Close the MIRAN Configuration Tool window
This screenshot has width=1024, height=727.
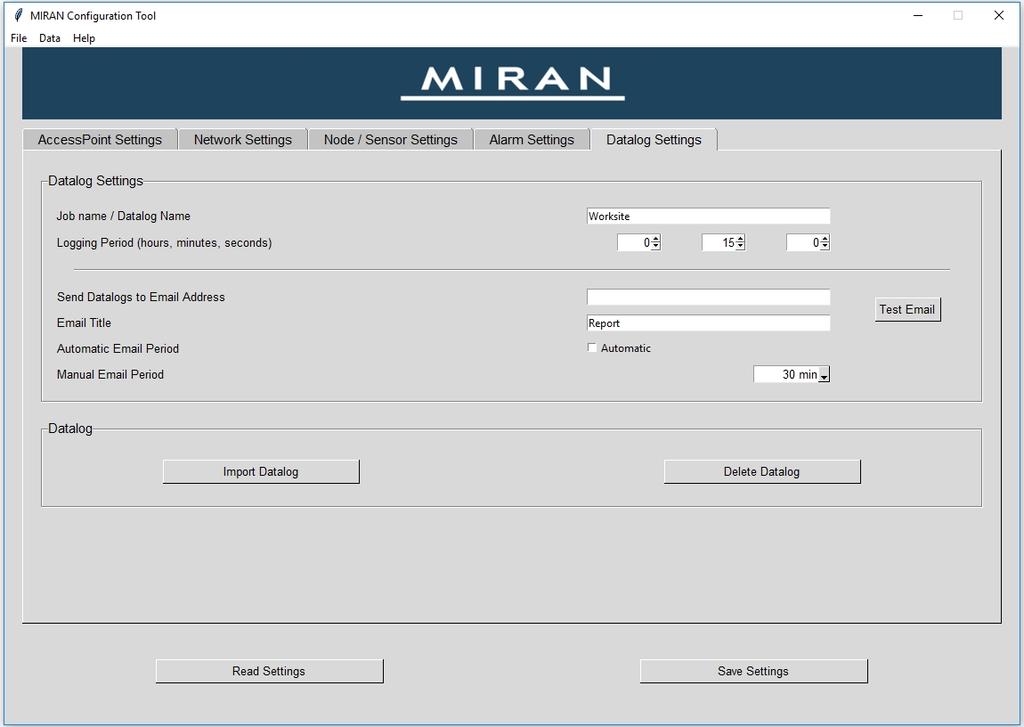(999, 15)
